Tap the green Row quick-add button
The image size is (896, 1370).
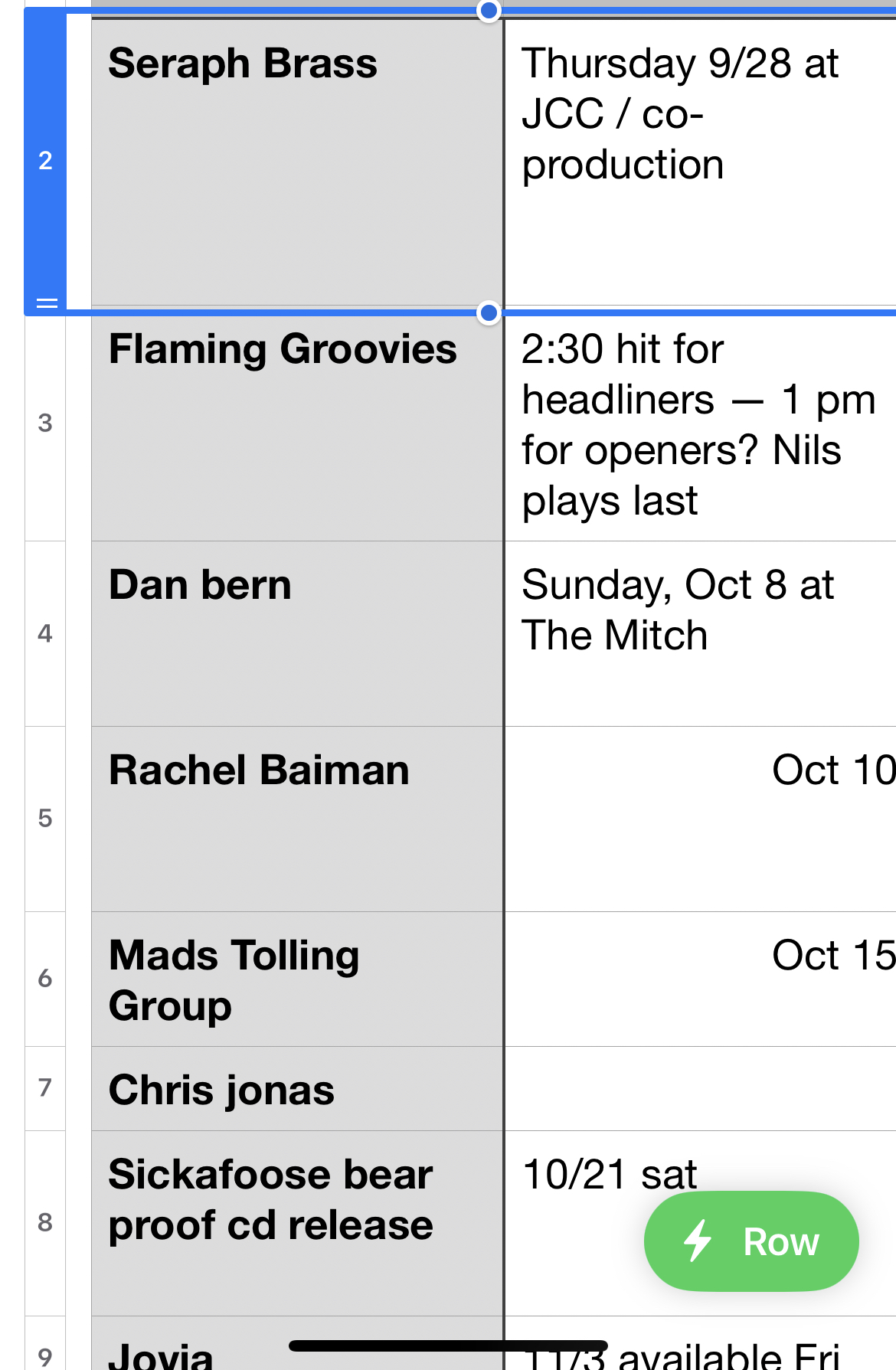click(751, 1241)
